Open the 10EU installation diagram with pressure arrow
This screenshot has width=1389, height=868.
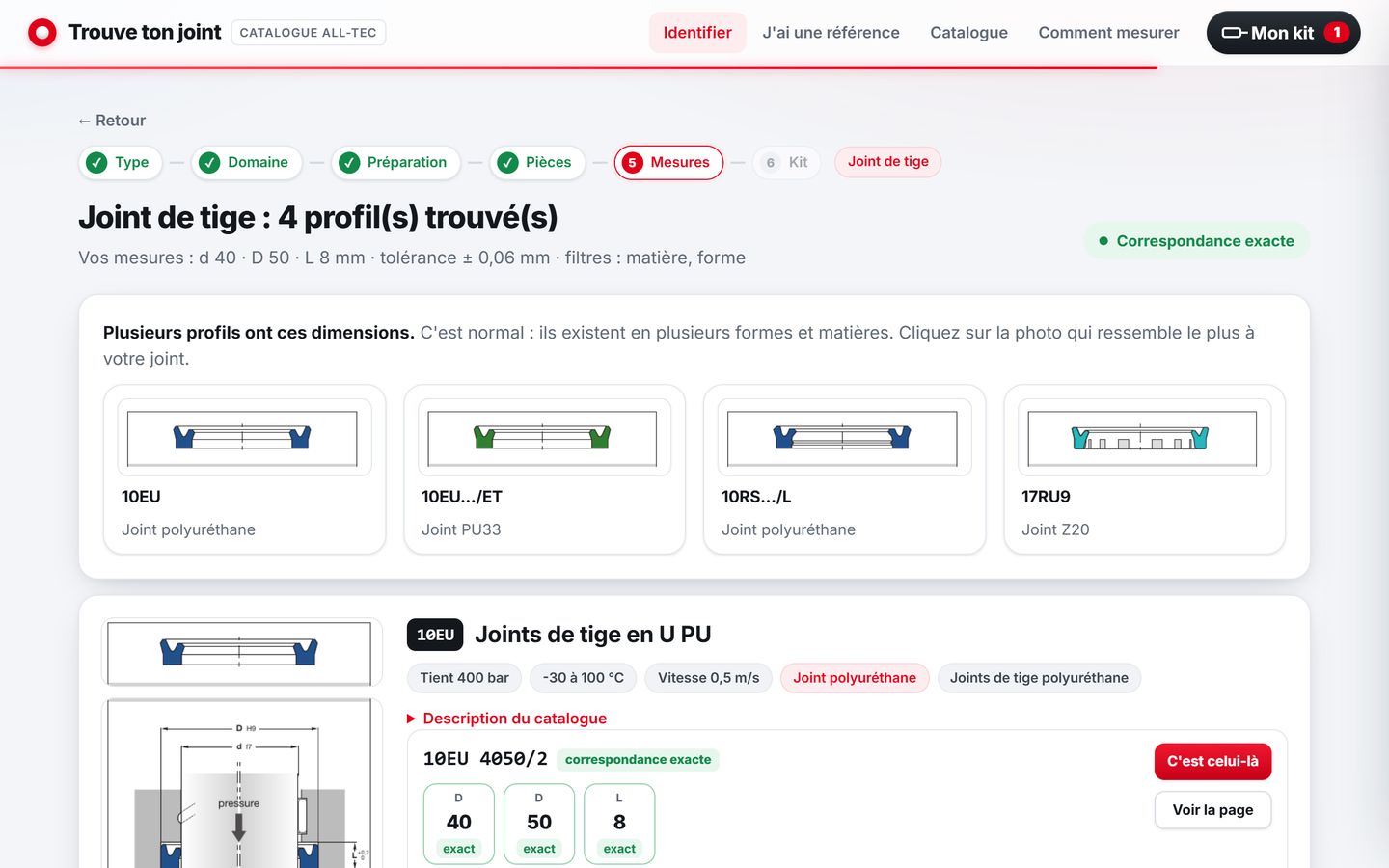(242, 783)
